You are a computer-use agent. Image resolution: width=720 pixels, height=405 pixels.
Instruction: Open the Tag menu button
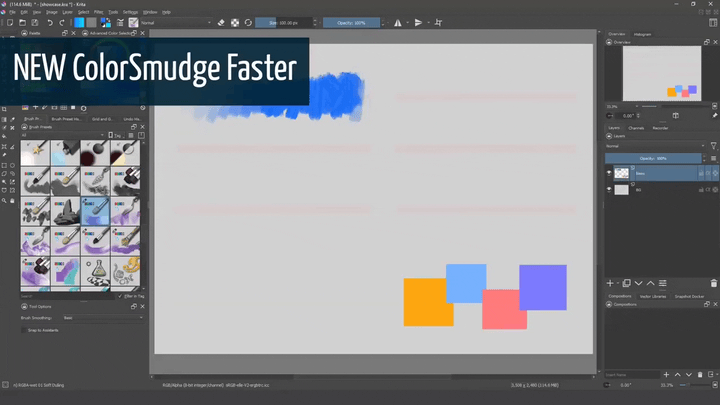point(116,135)
